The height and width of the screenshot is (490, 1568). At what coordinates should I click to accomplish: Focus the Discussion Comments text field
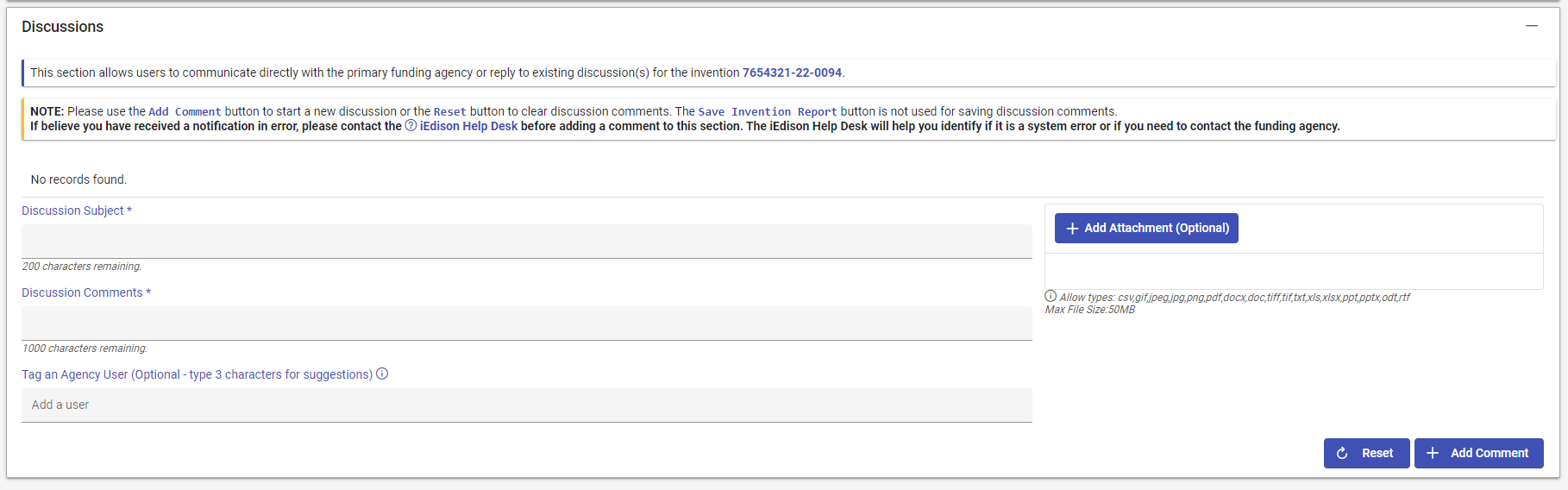pyautogui.click(x=526, y=323)
